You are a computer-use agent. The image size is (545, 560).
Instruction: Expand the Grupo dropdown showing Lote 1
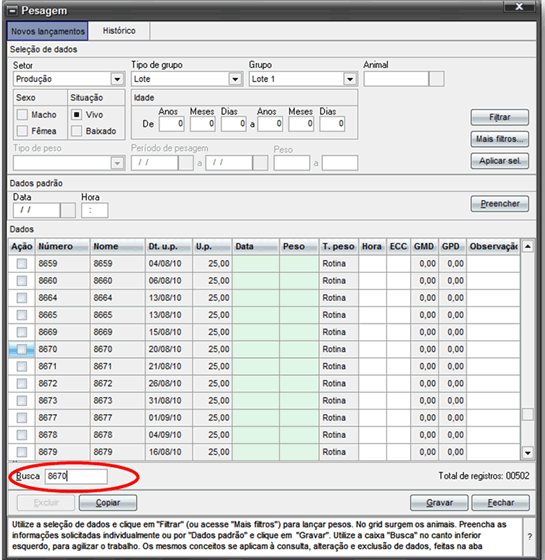350,79
